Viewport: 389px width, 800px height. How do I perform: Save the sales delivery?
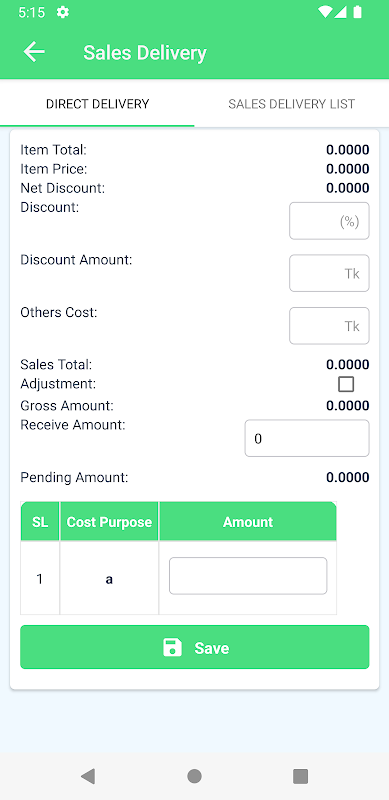coord(194,647)
